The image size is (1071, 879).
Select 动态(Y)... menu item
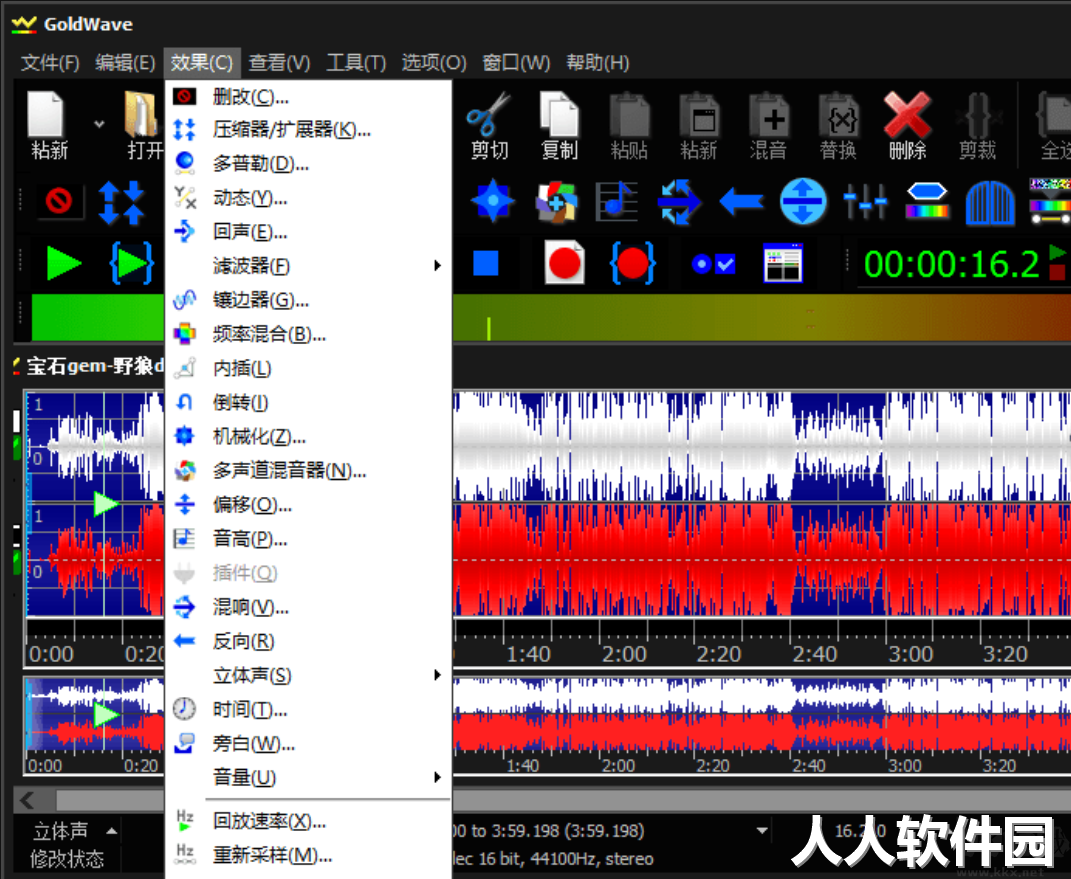click(x=308, y=197)
